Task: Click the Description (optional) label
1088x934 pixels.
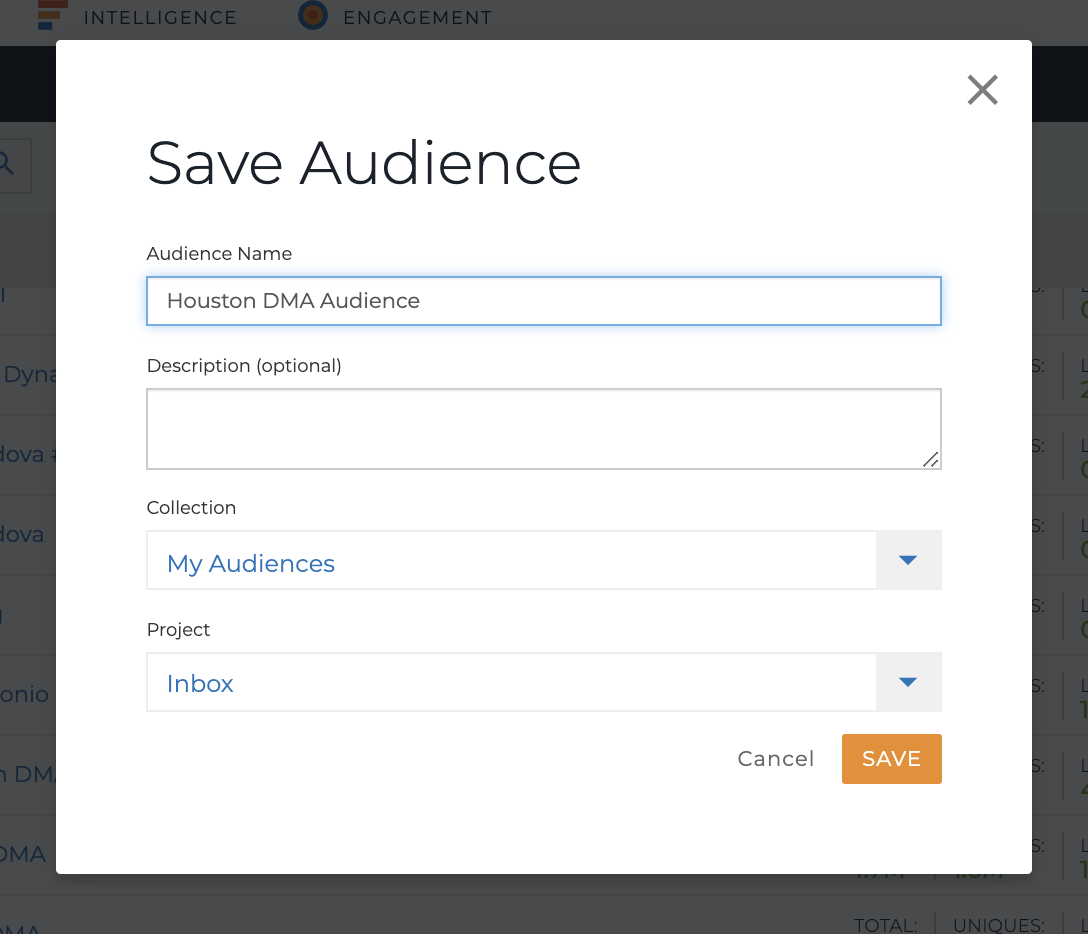Action: coord(244,366)
